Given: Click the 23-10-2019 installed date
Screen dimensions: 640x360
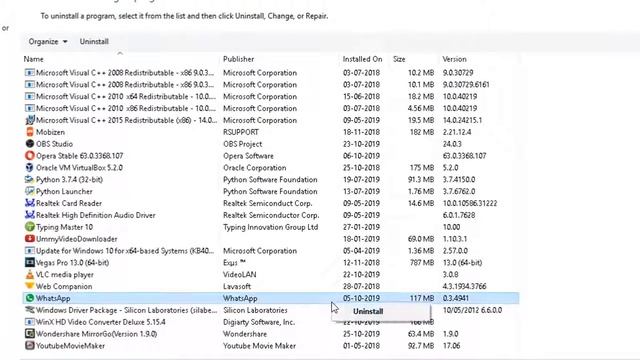Looking at the screenshot, I should click(361, 144).
